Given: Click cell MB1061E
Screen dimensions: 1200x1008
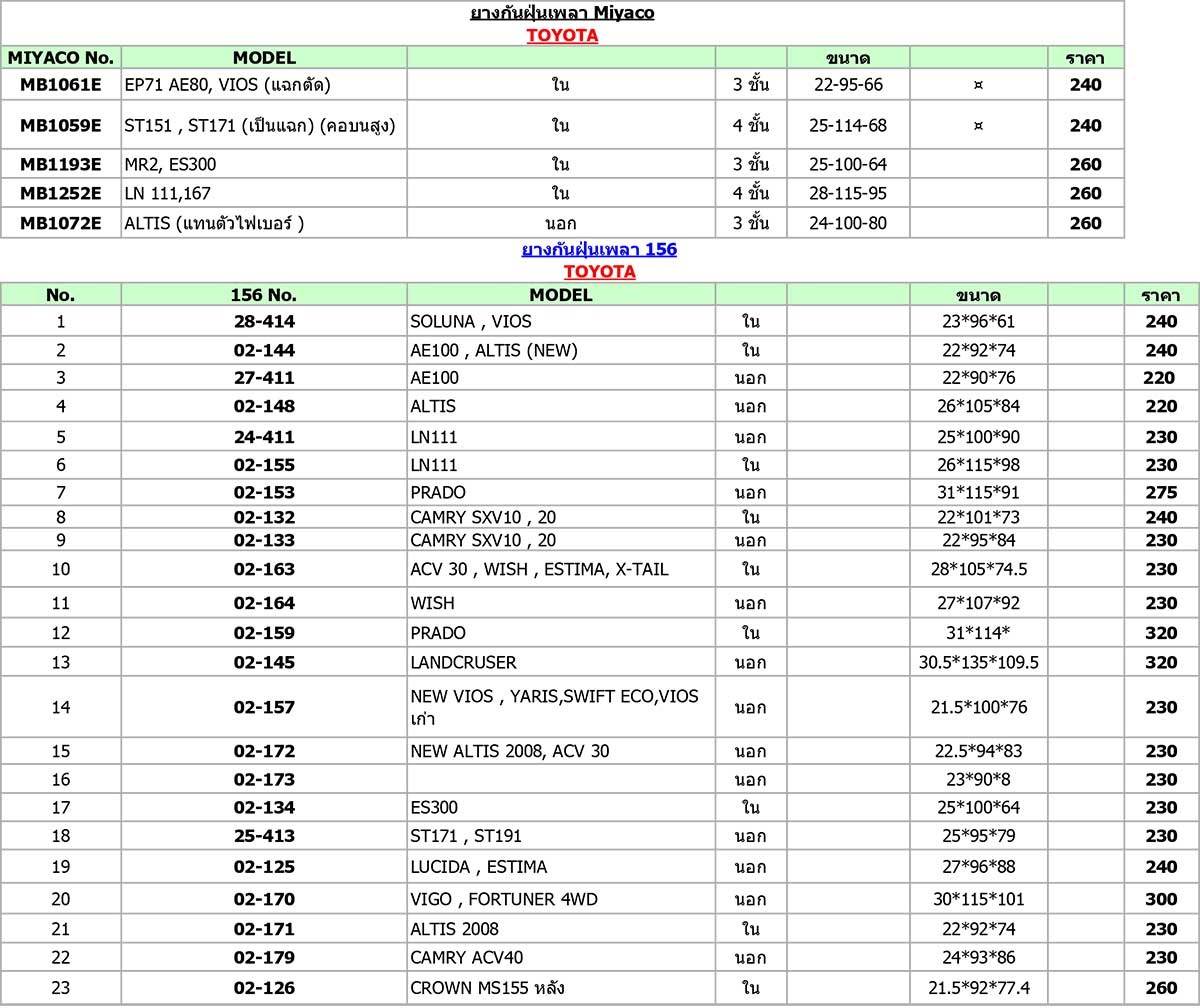Looking at the screenshot, I should 61,85.
